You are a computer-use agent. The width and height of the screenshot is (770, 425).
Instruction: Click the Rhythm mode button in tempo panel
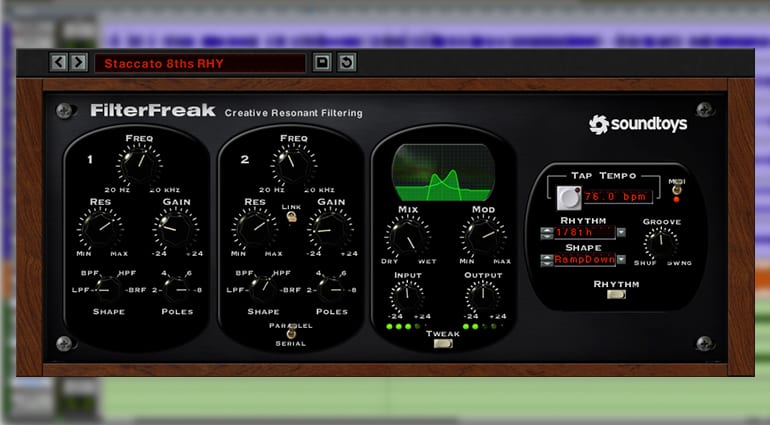click(616, 294)
